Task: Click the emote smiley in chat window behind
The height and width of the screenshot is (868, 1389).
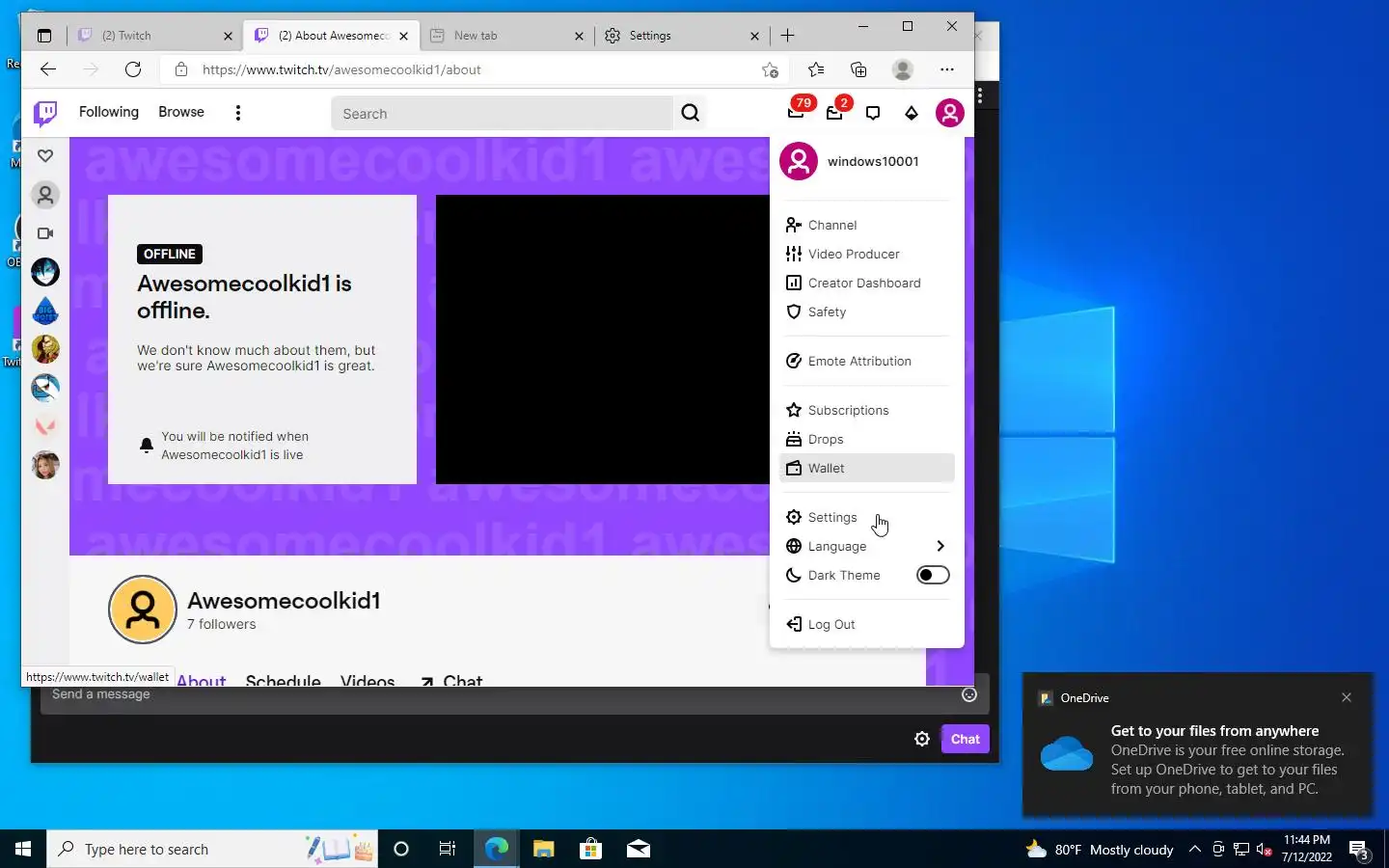Action: (x=969, y=694)
